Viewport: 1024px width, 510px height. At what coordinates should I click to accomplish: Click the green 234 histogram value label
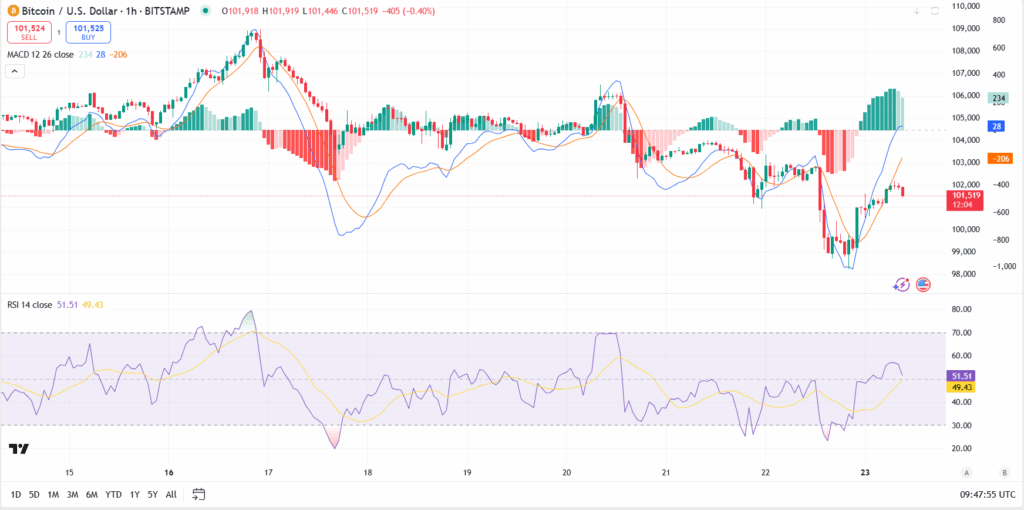coord(999,99)
